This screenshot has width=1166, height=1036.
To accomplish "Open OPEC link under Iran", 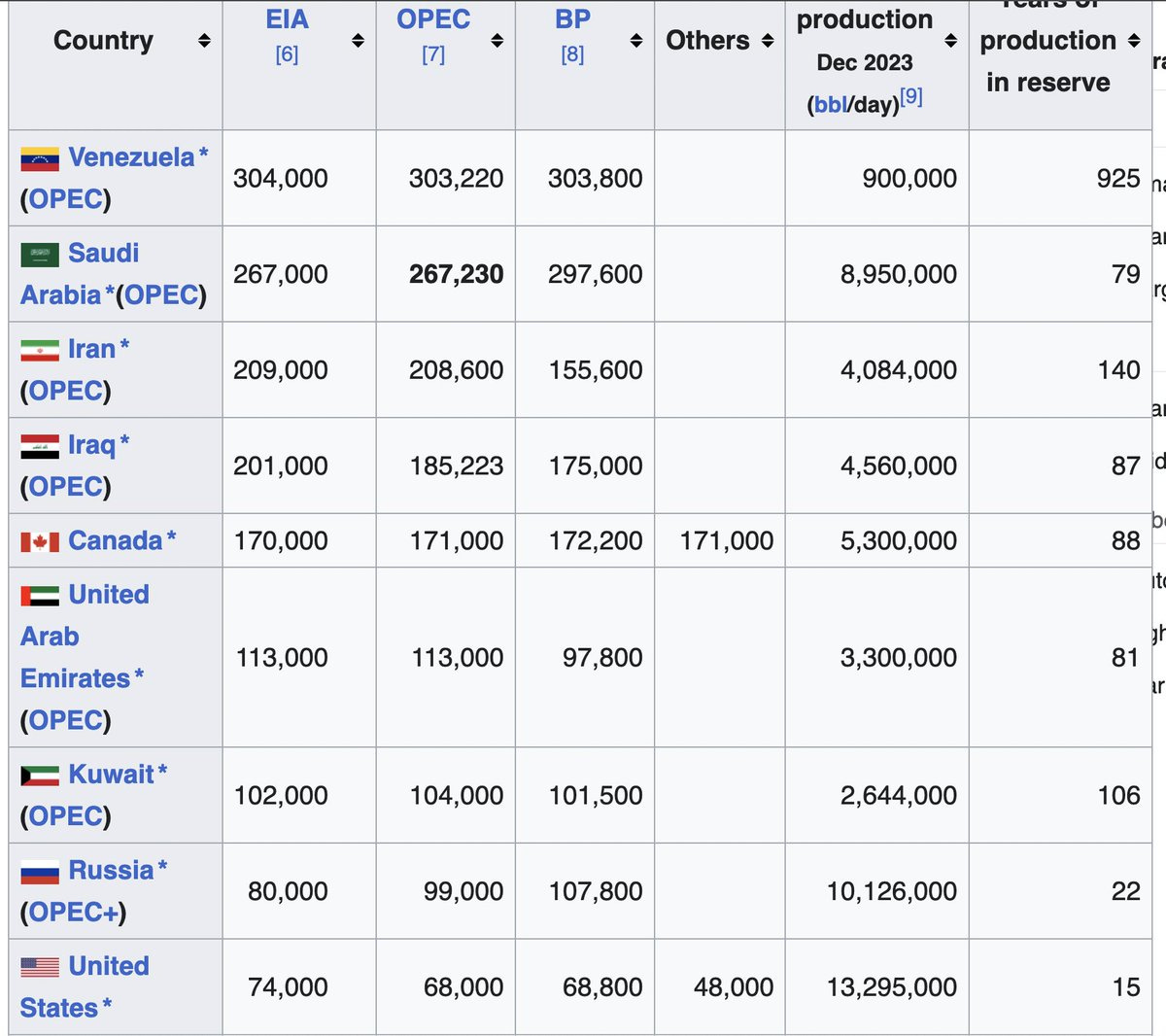I will pyautogui.click(x=66, y=391).
